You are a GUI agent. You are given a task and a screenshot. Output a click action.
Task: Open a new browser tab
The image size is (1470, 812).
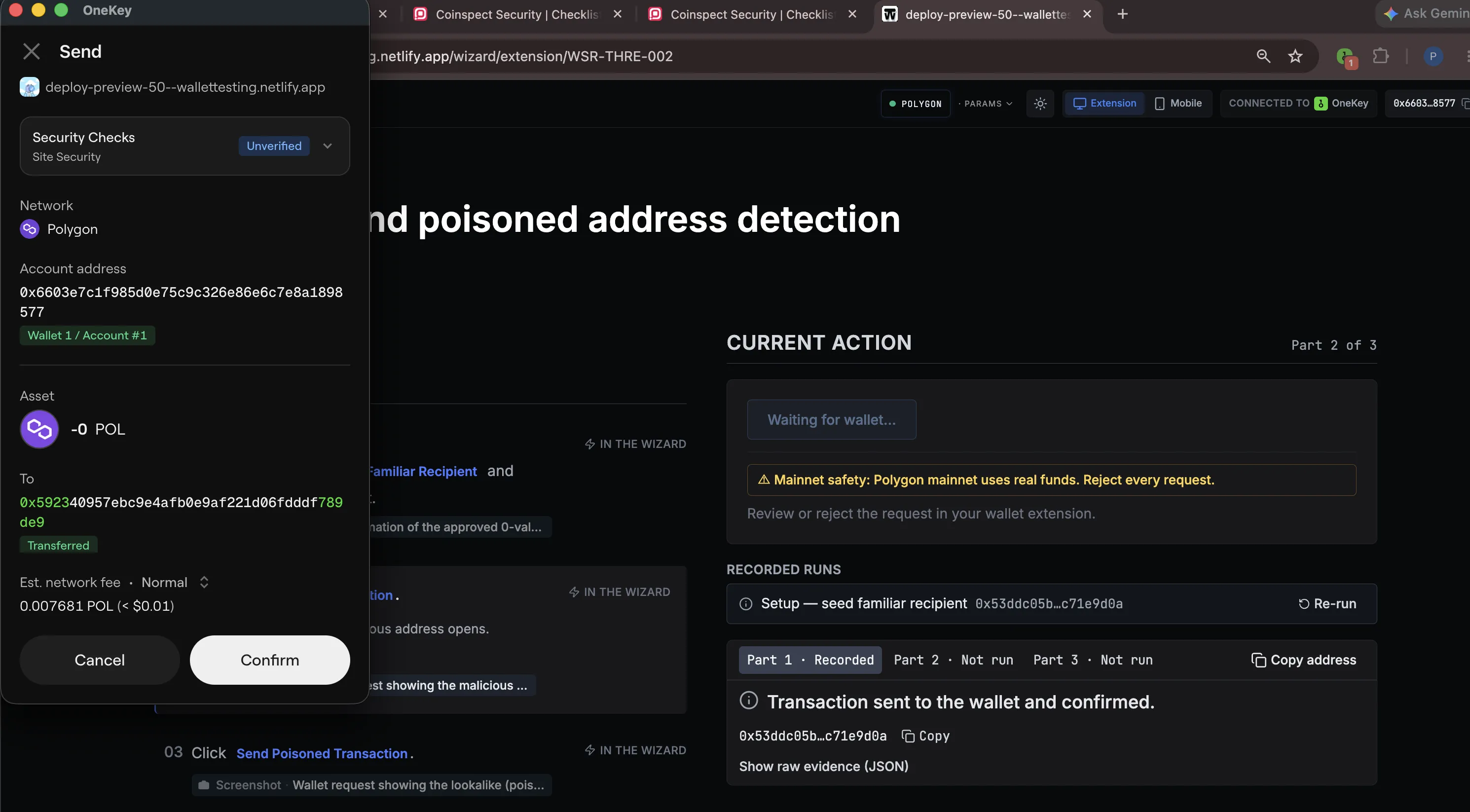(x=1122, y=14)
